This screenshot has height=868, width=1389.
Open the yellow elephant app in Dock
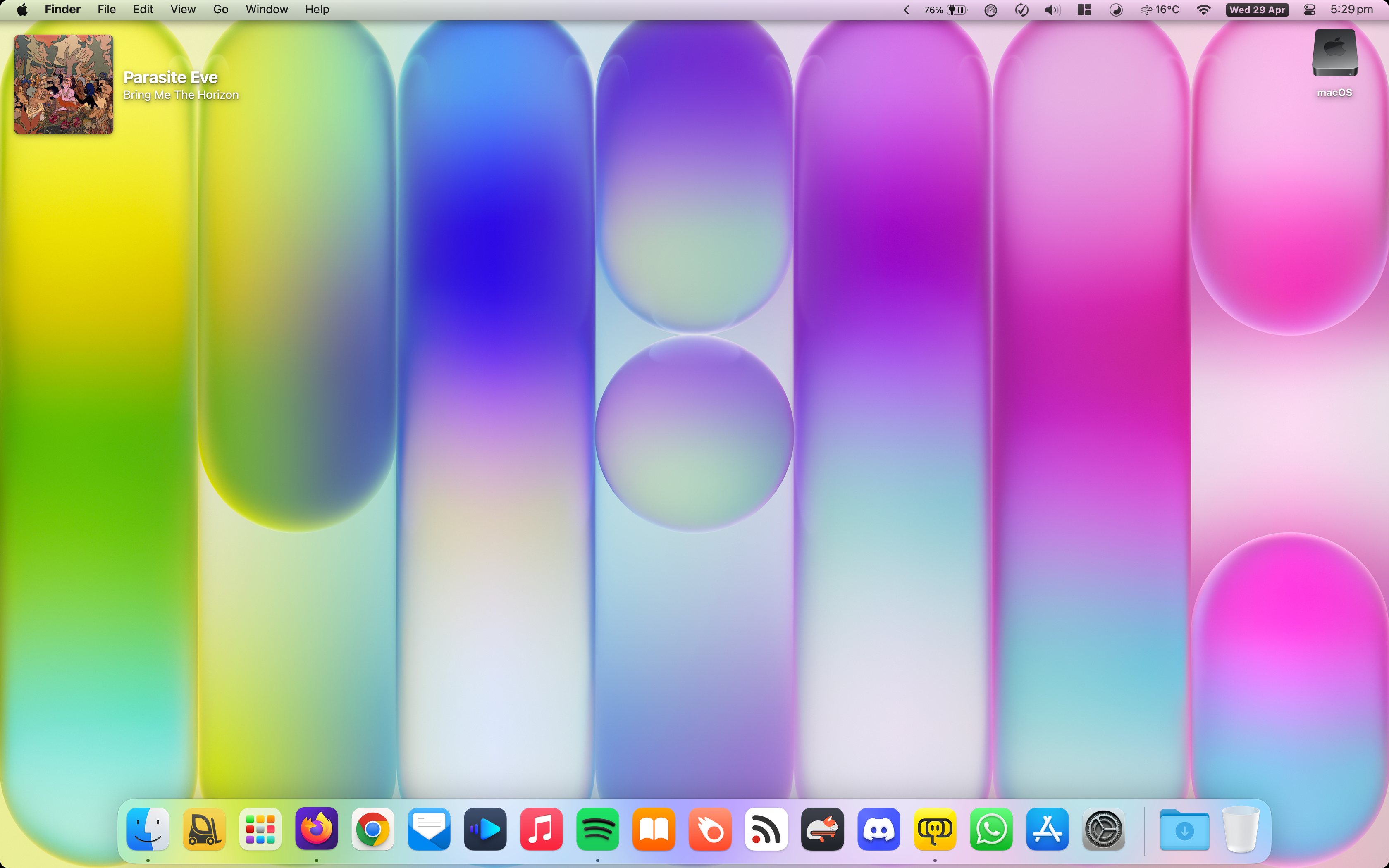pyautogui.click(x=935, y=830)
